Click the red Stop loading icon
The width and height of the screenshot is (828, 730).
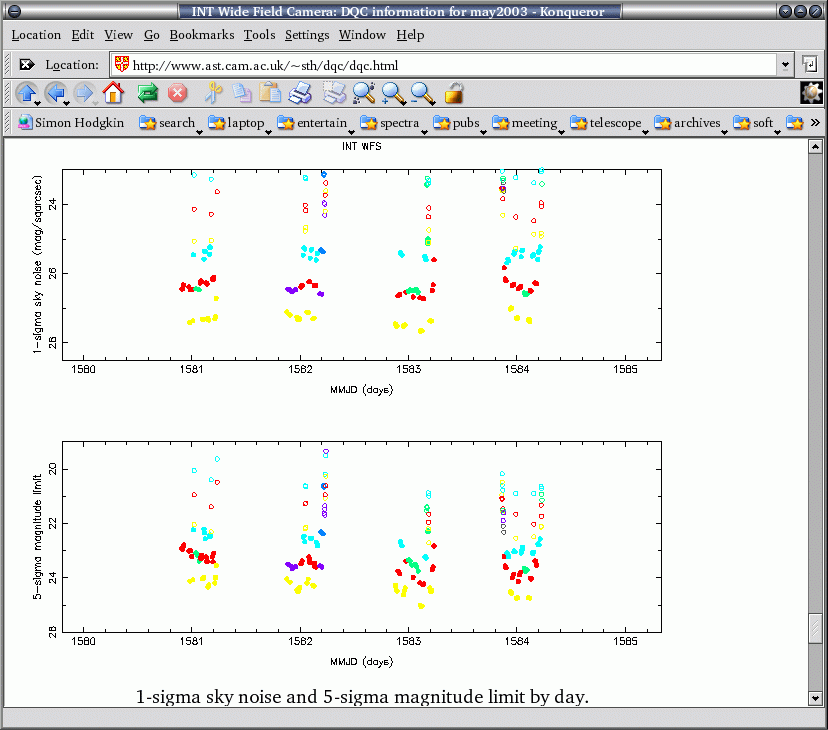[x=178, y=94]
